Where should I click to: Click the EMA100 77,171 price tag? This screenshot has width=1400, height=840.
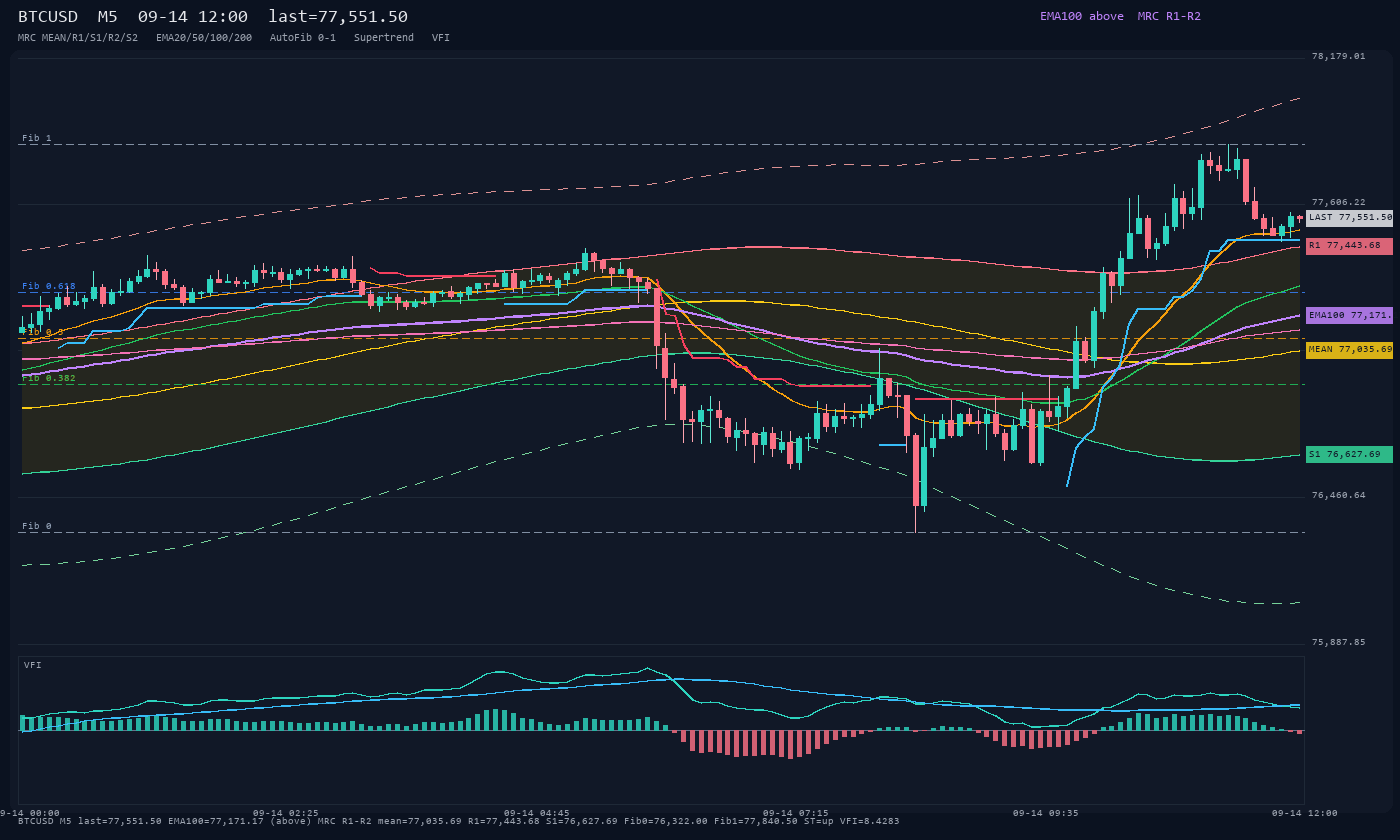point(1349,315)
